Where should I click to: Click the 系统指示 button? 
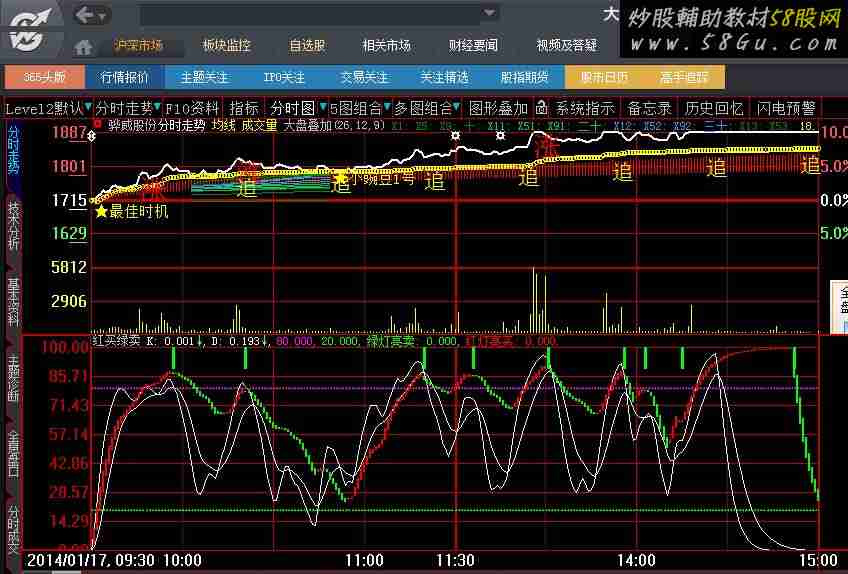(x=585, y=108)
